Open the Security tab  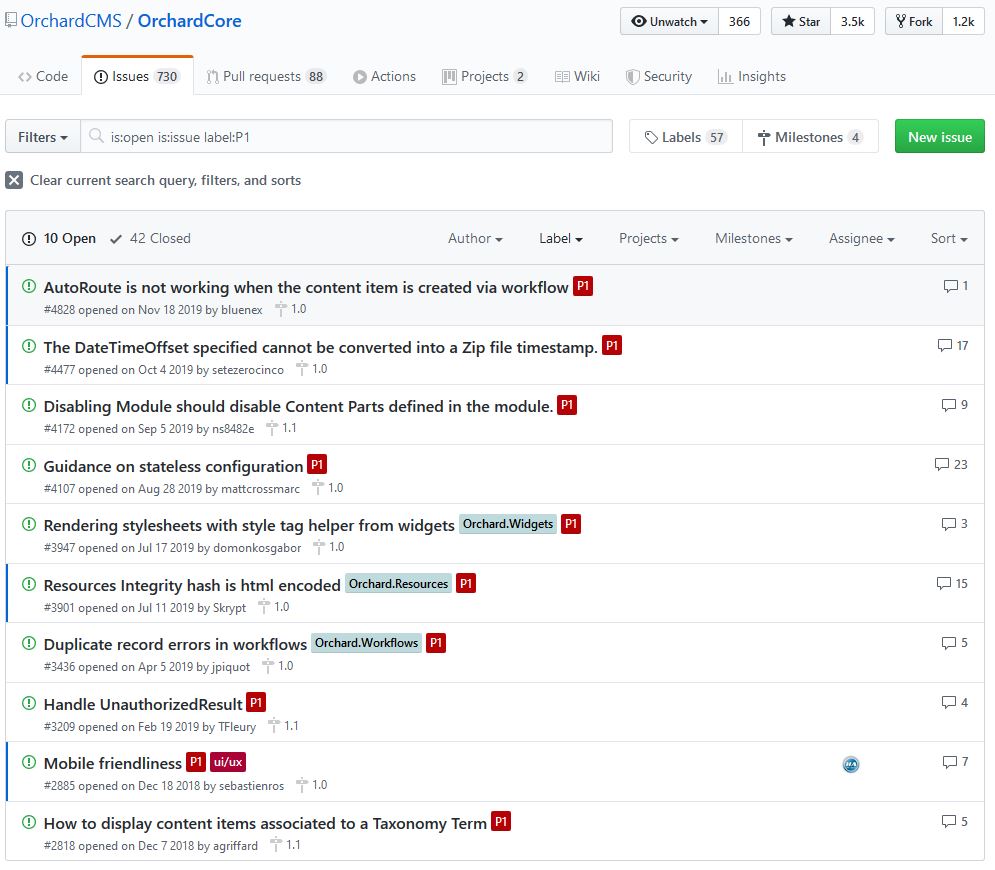click(x=659, y=76)
